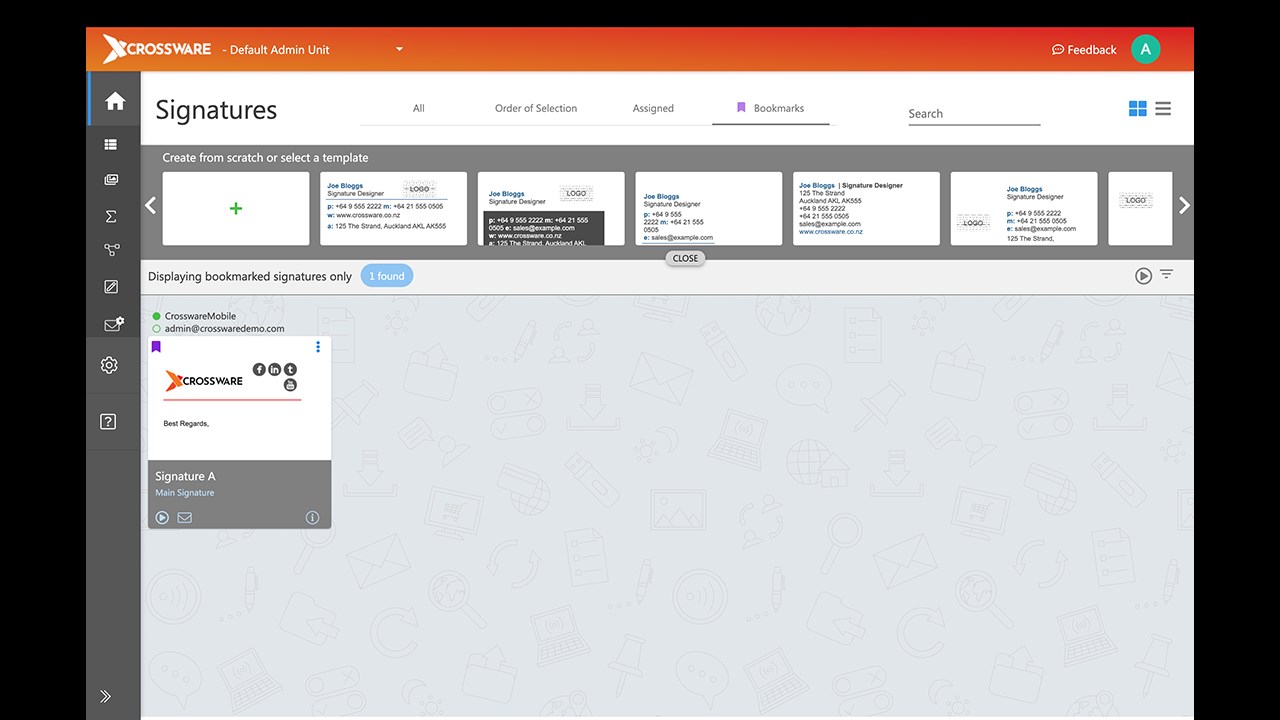This screenshot has height=720, width=1280.
Task: Select the Joe Bloggs template without a logo
Action: (x=708, y=208)
